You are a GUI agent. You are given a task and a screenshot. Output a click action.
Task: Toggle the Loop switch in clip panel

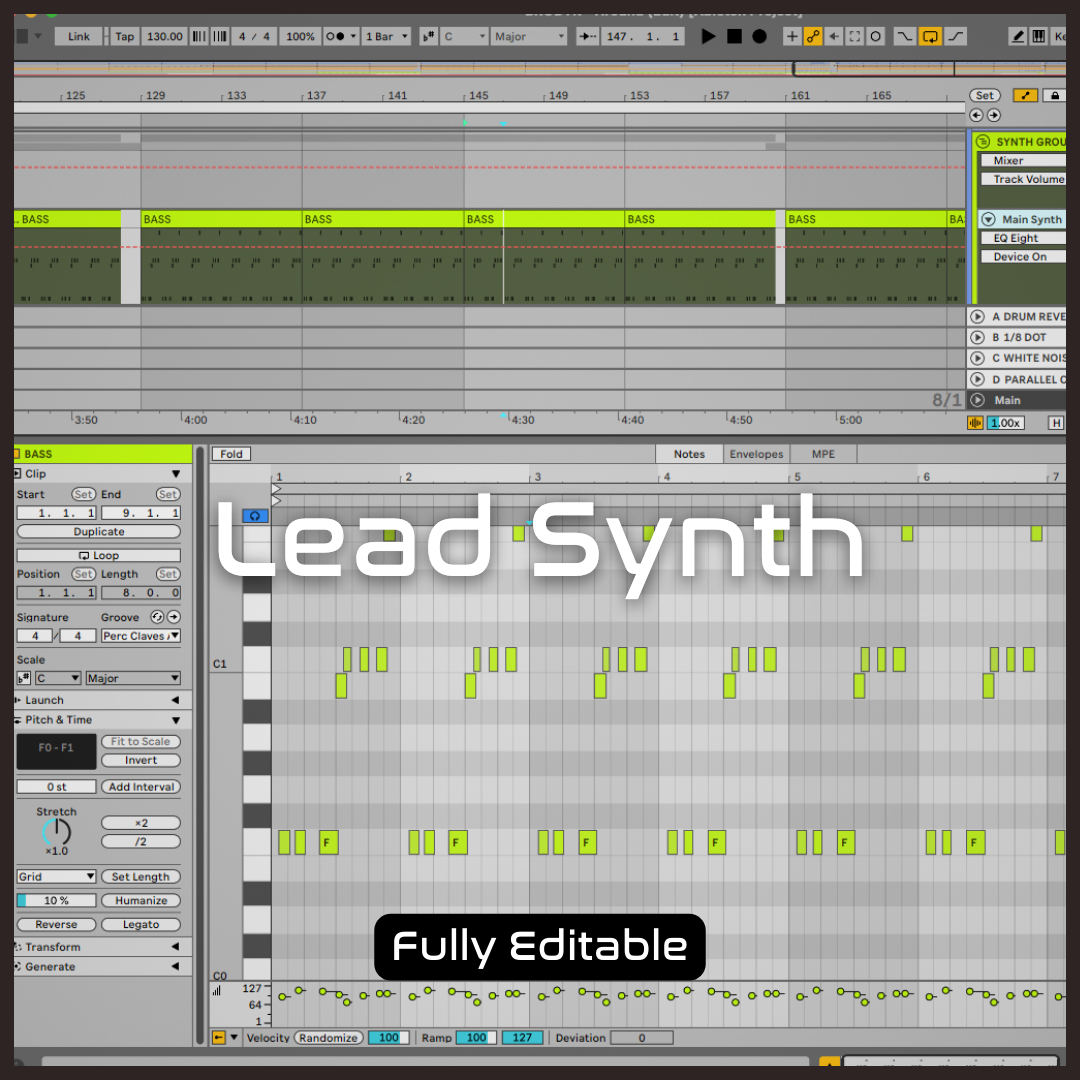tap(98, 555)
